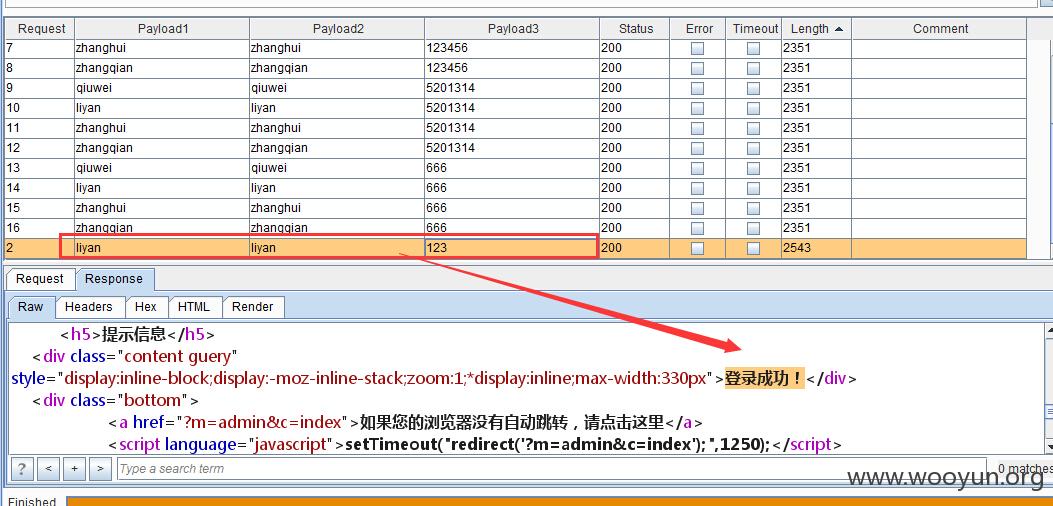Tick the Timeout checkbox for request 13

(753, 168)
